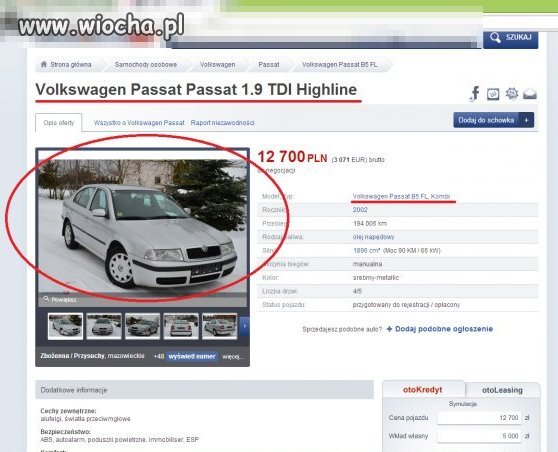Click the Dodatkowe informacje header

click(205, 390)
